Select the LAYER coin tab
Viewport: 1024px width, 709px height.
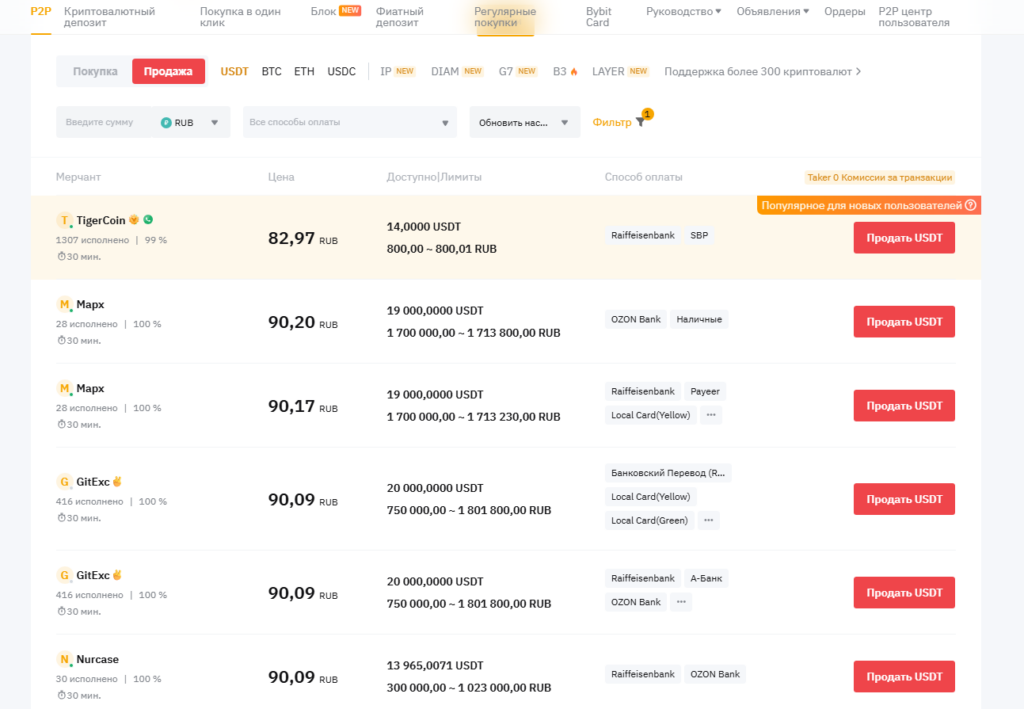click(x=620, y=71)
